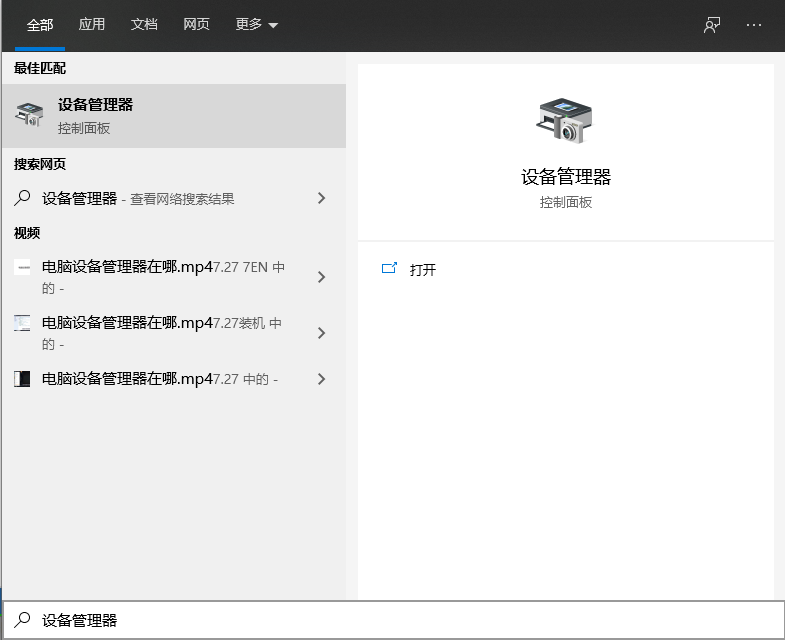Switch to the 全部 tab
Image resolution: width=785 pixels, height=640 pixels.
40,25
